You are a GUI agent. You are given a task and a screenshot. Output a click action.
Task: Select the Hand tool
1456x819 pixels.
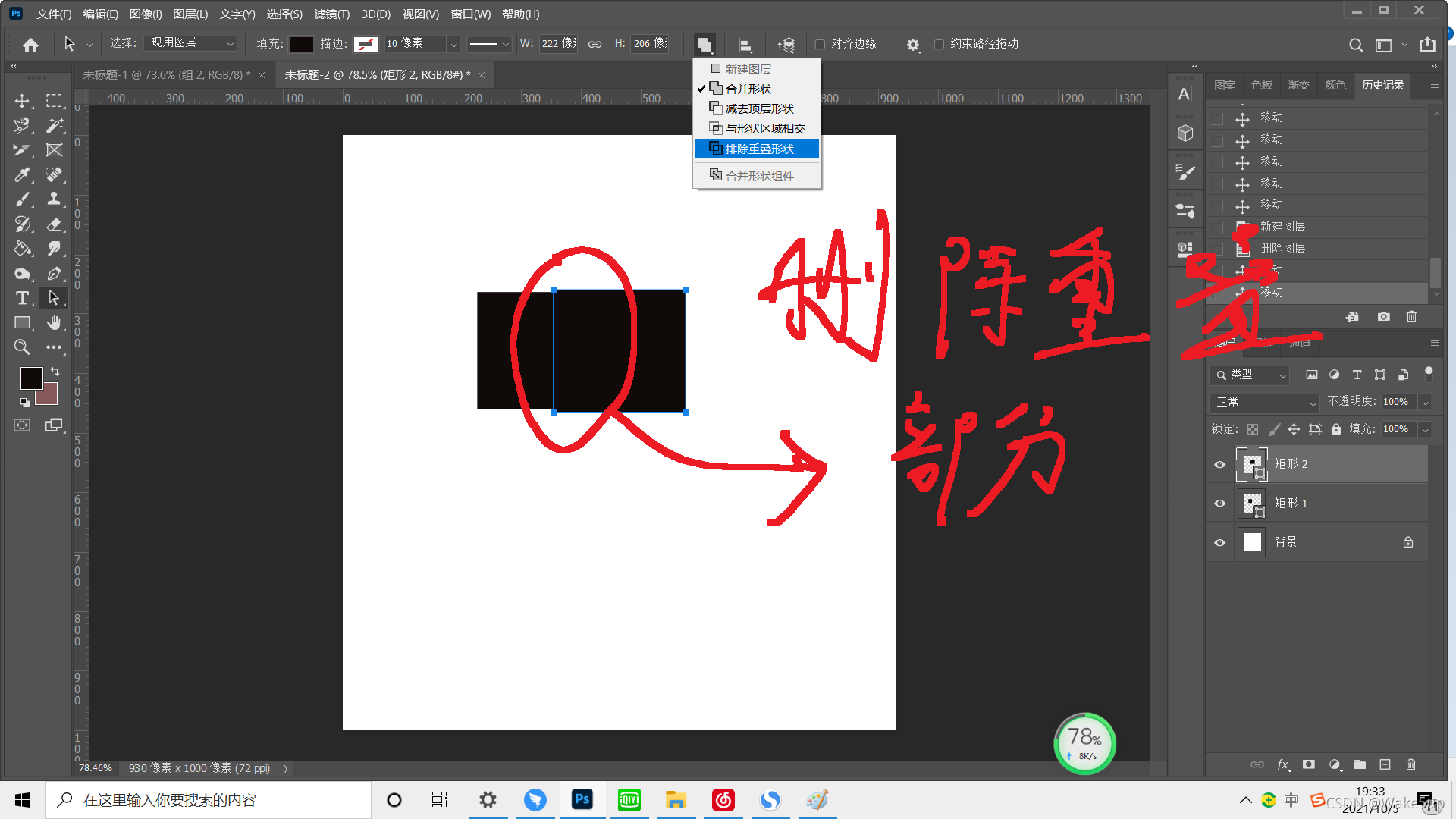54,322
